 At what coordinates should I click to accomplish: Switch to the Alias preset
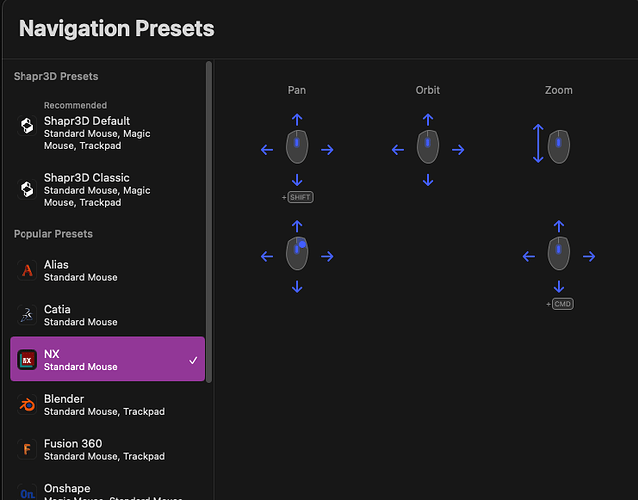(90, 270)
